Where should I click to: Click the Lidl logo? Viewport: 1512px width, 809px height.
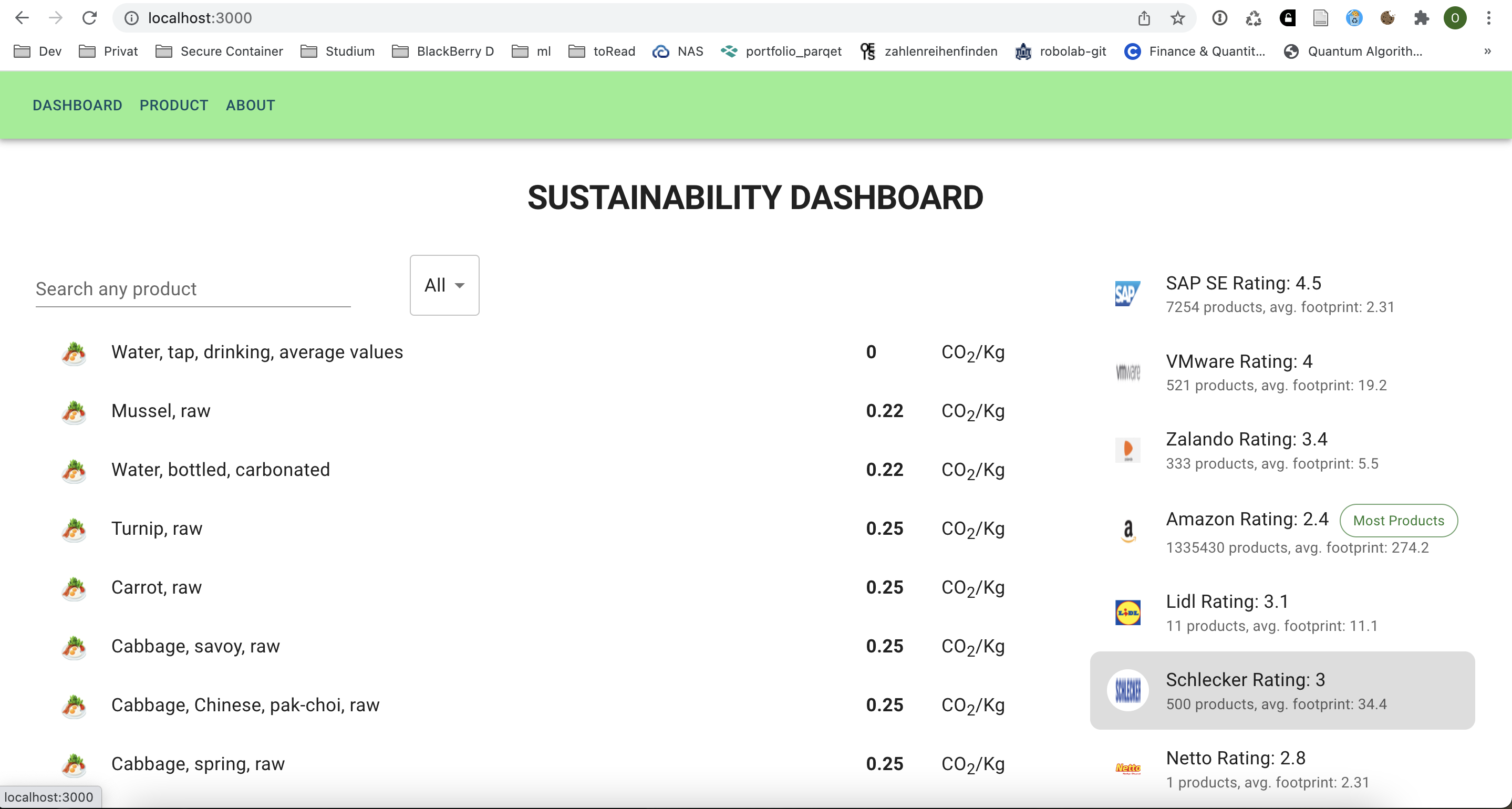[1127, 613]
